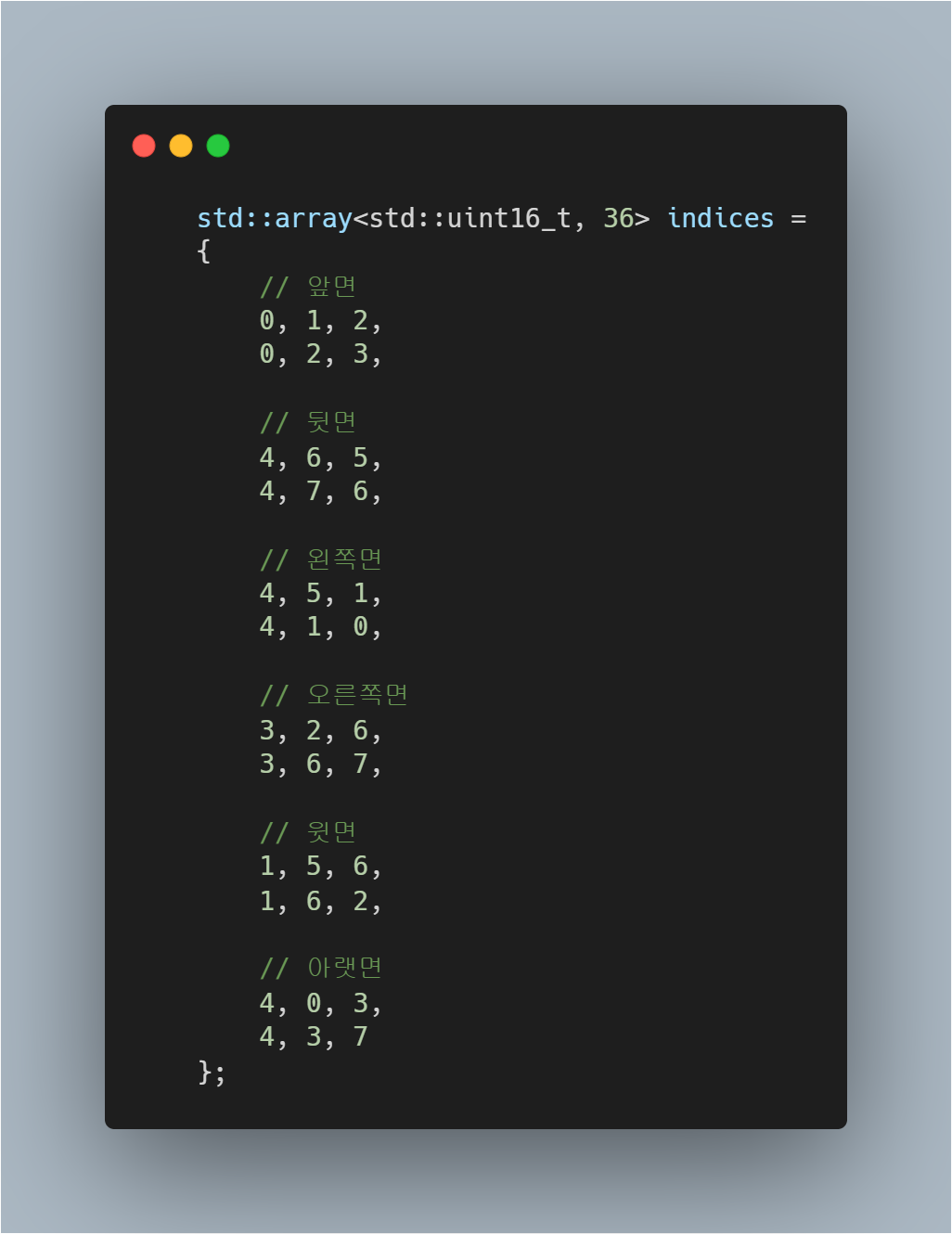Viewport: 952px width, 1234px height.
Task: Click the closing brace with semicolon
Action: pos(212,1073)
